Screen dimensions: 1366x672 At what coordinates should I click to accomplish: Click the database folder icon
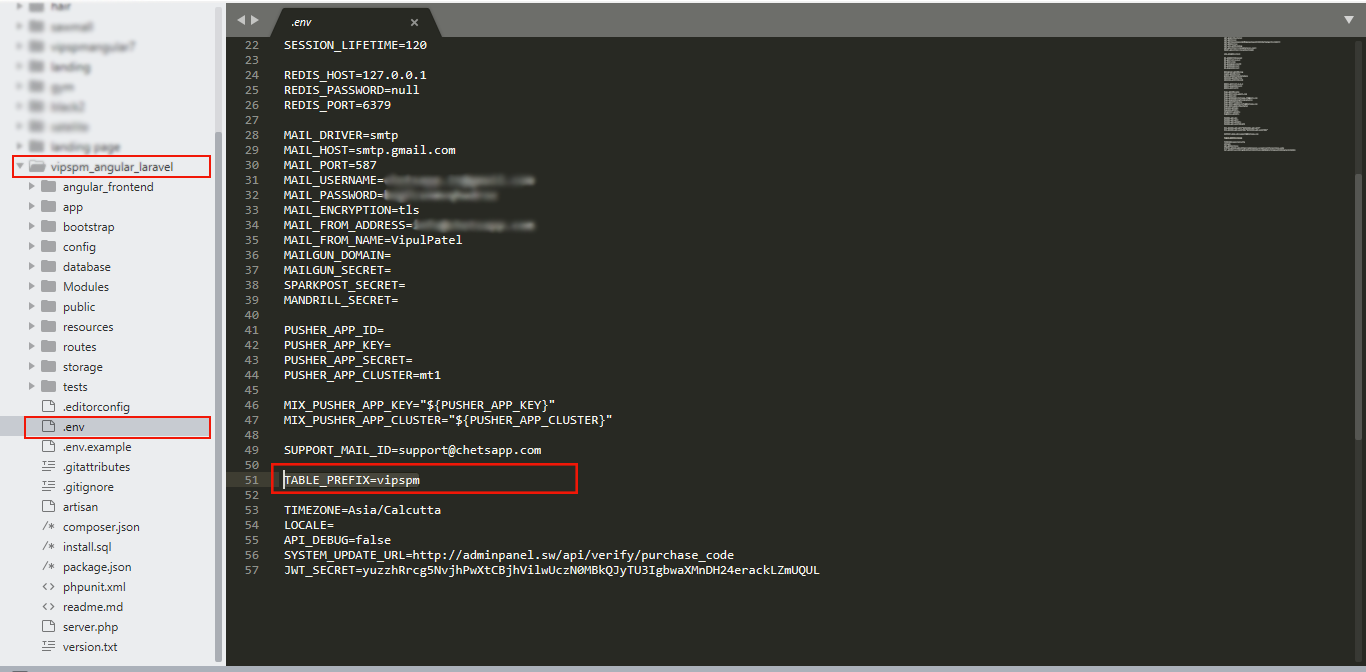coord(48,267)
